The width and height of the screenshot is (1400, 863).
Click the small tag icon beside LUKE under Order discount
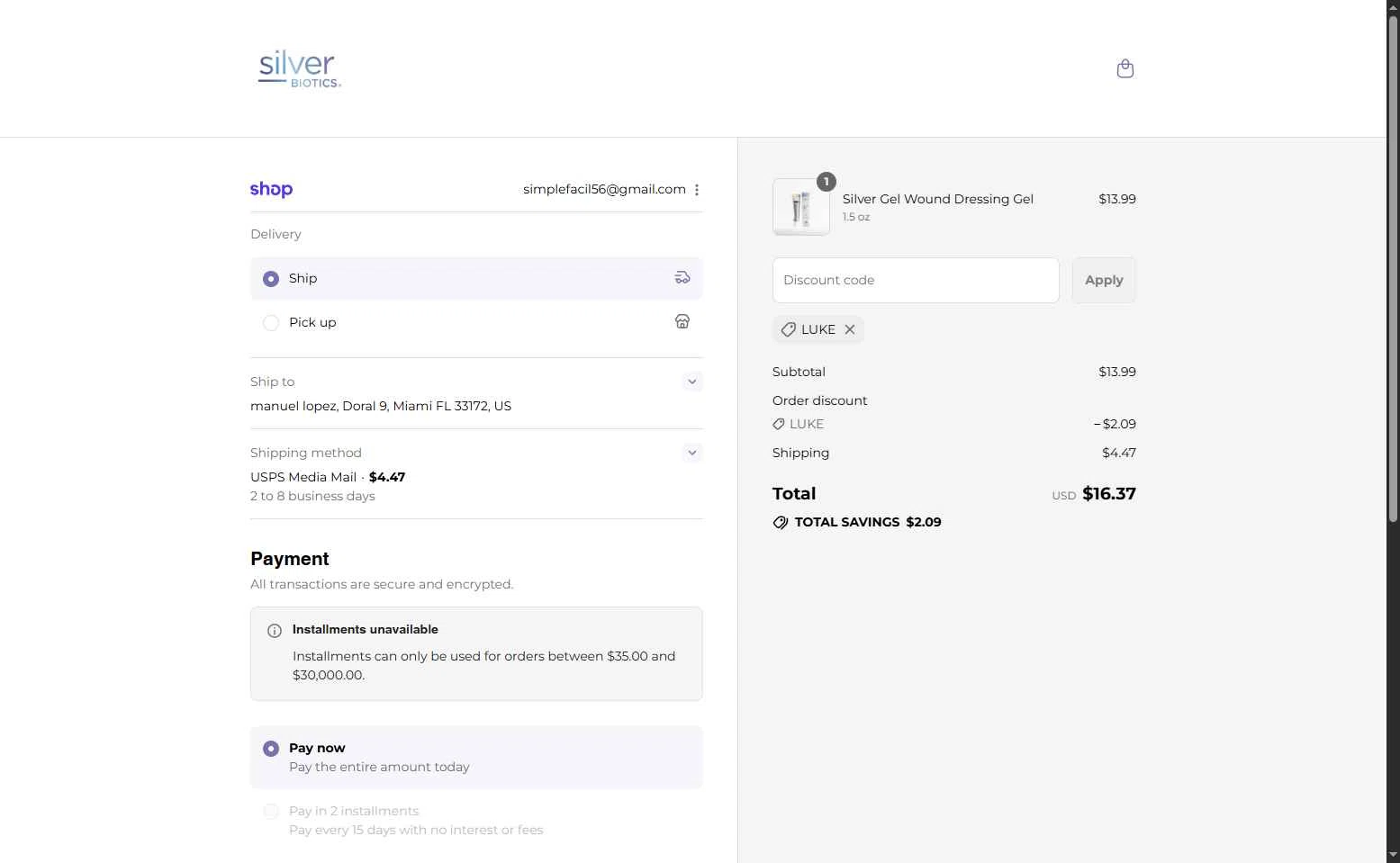(779, 424)
